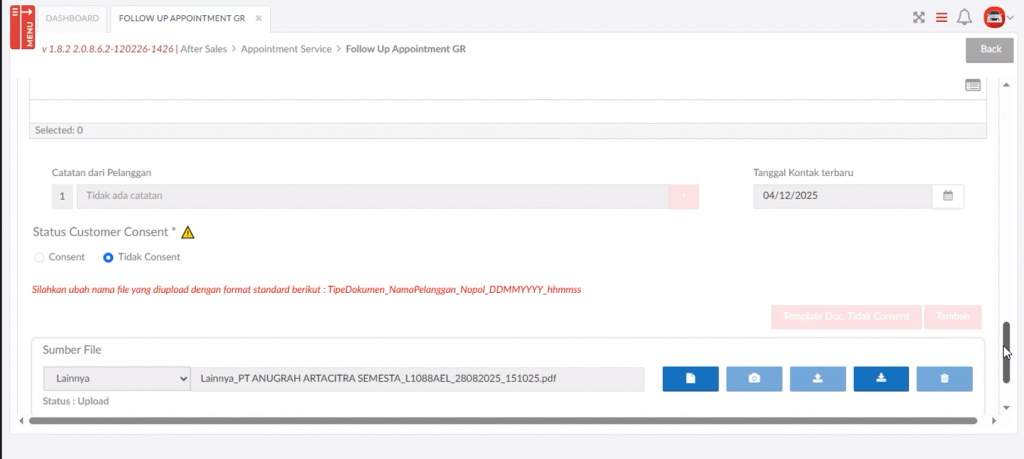Click the horizontal scrollbar at the bottom
Screen dimensions: 1024x459
[x=500, y=421]
